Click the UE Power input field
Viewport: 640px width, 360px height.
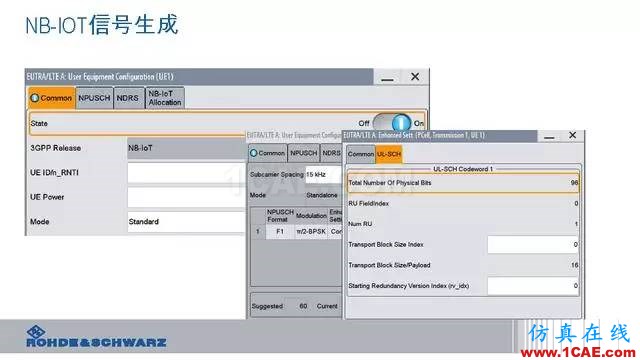187,197
